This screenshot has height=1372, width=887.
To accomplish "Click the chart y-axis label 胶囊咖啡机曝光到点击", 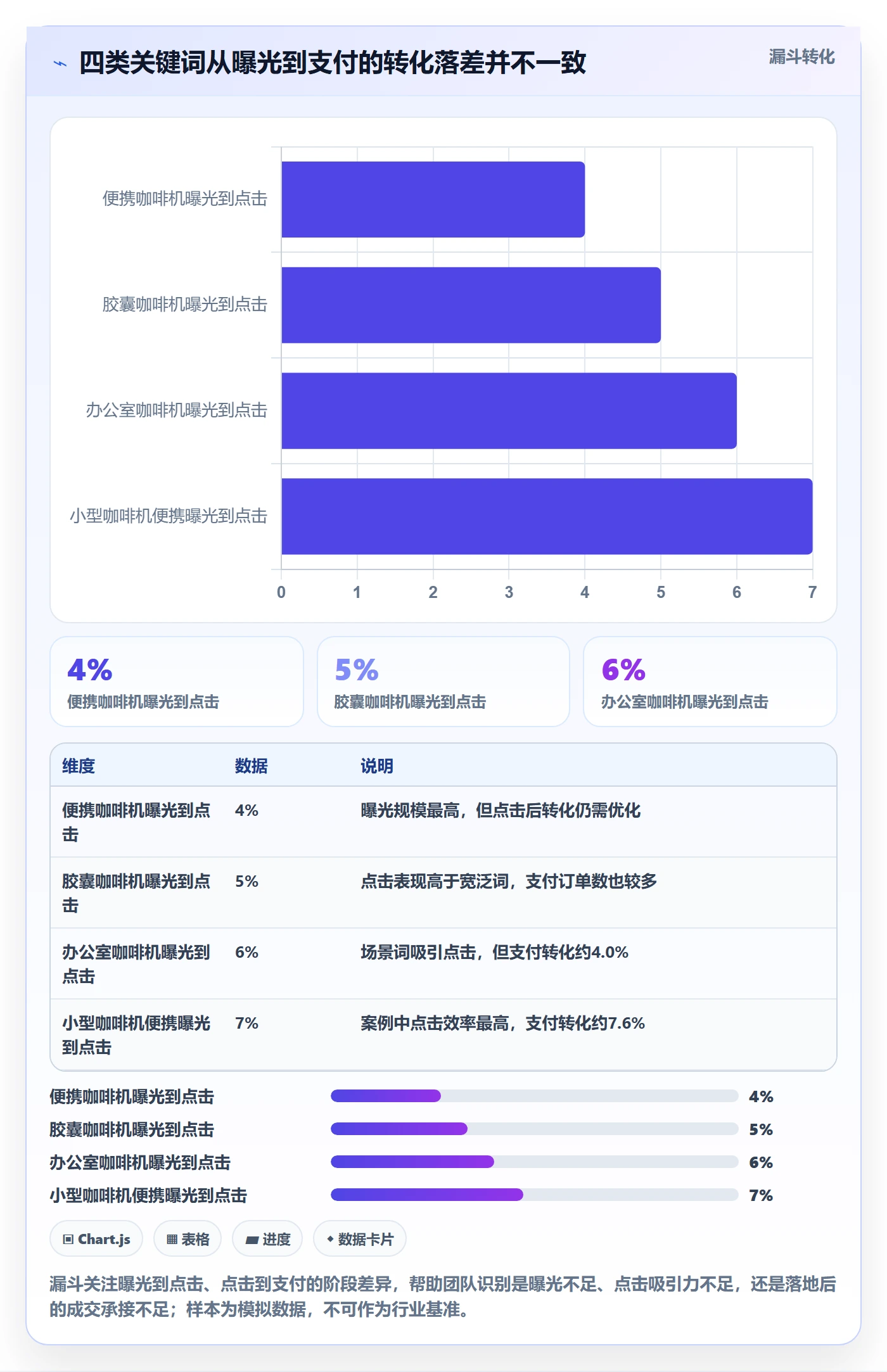I will pyautogui.click(x=185, y=305).
